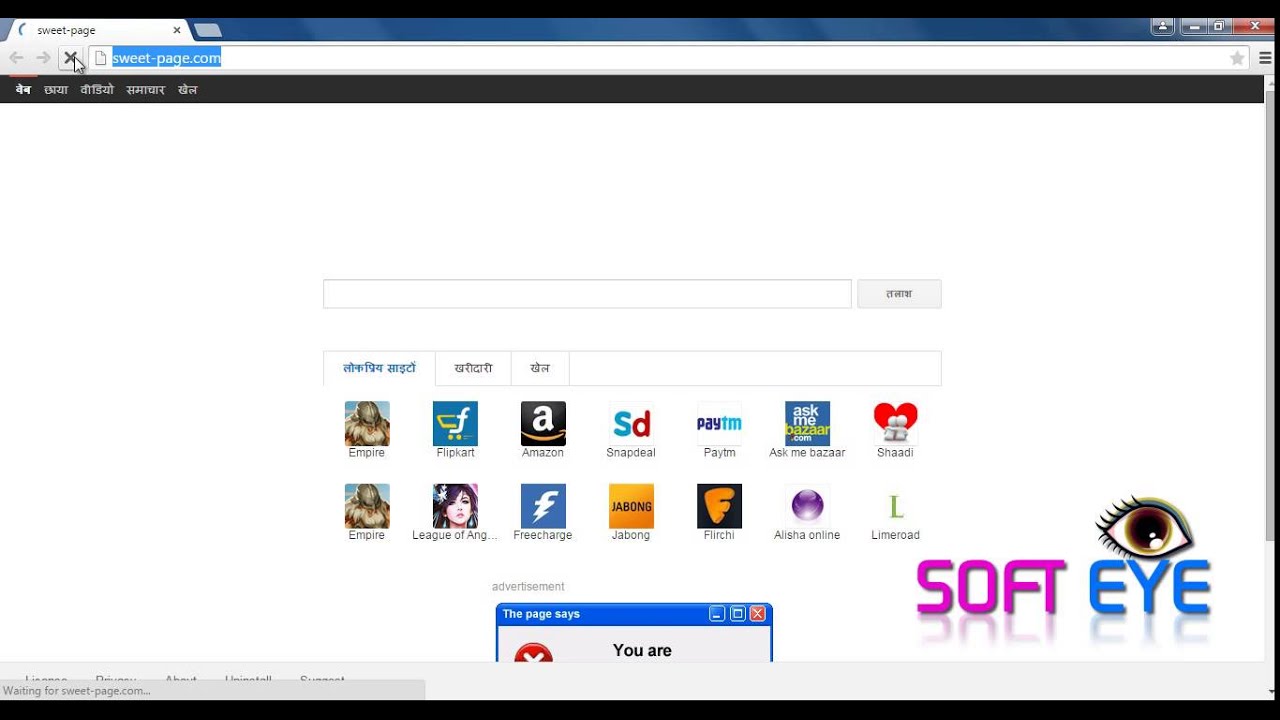The height and width of the screenshot is (720, 1280).
Task: Stop page loading with X button
Action: point(70,58)
